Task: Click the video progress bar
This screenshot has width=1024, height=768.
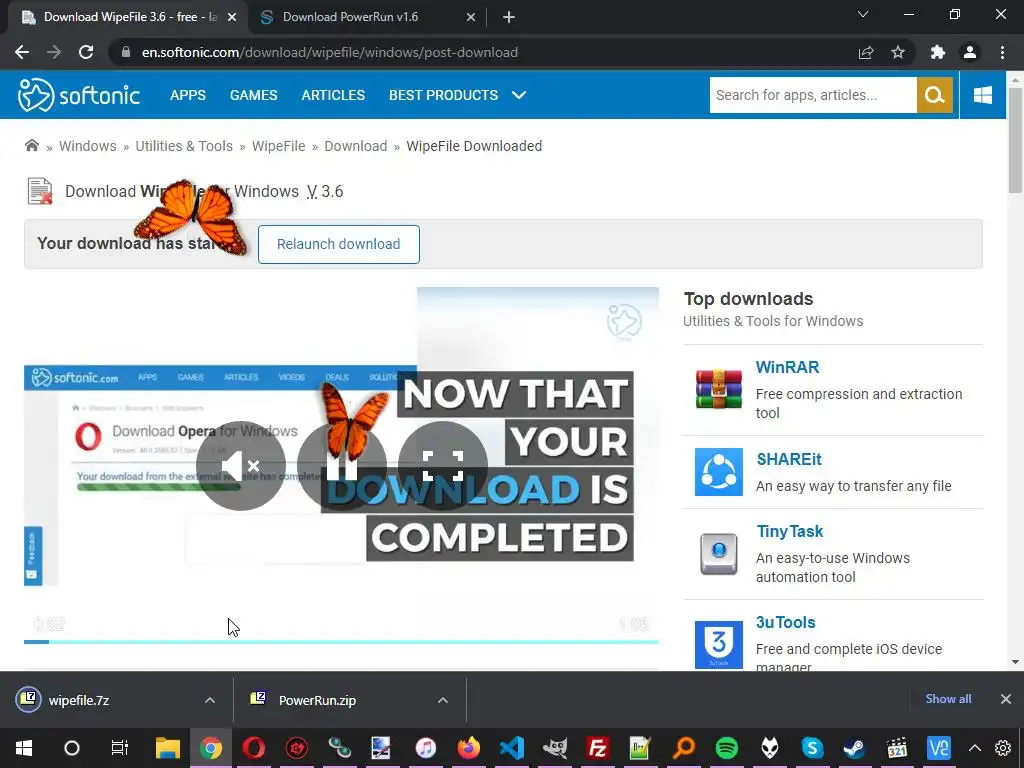Action: (x=341, y=642)
